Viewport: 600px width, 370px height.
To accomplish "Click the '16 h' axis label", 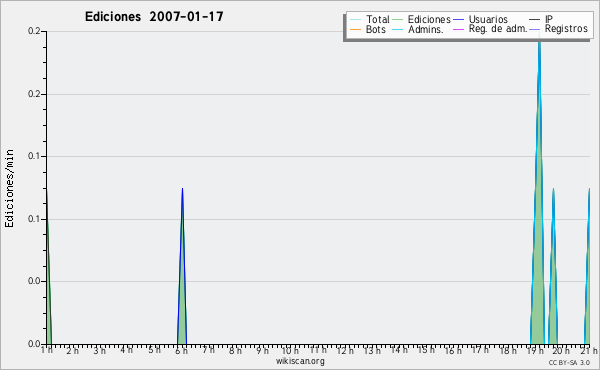I will [x=453, y=351].
